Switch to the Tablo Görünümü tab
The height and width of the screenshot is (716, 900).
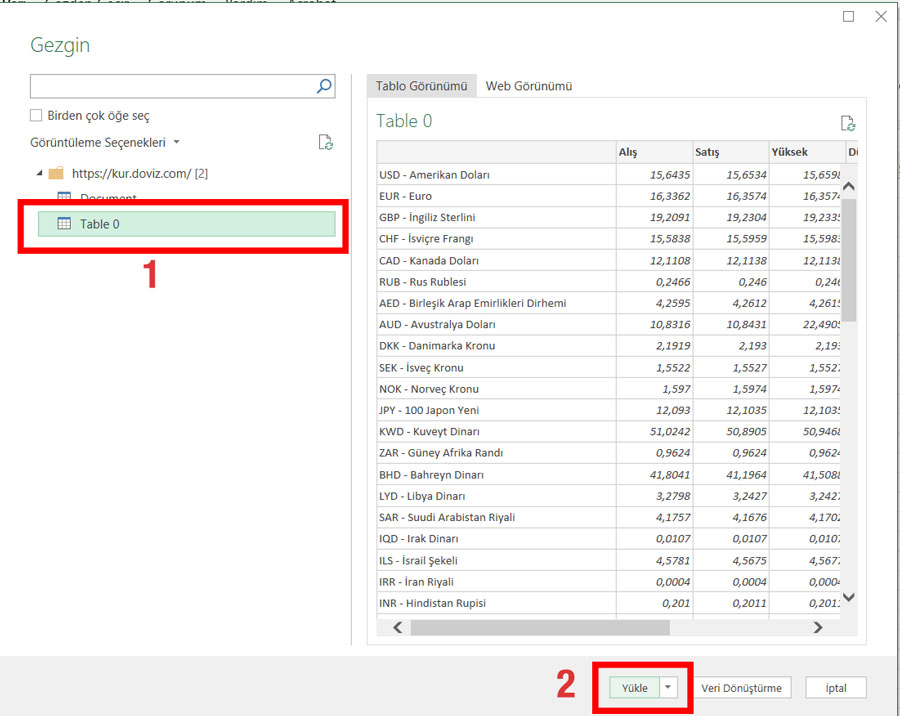(x=421, y=86)
